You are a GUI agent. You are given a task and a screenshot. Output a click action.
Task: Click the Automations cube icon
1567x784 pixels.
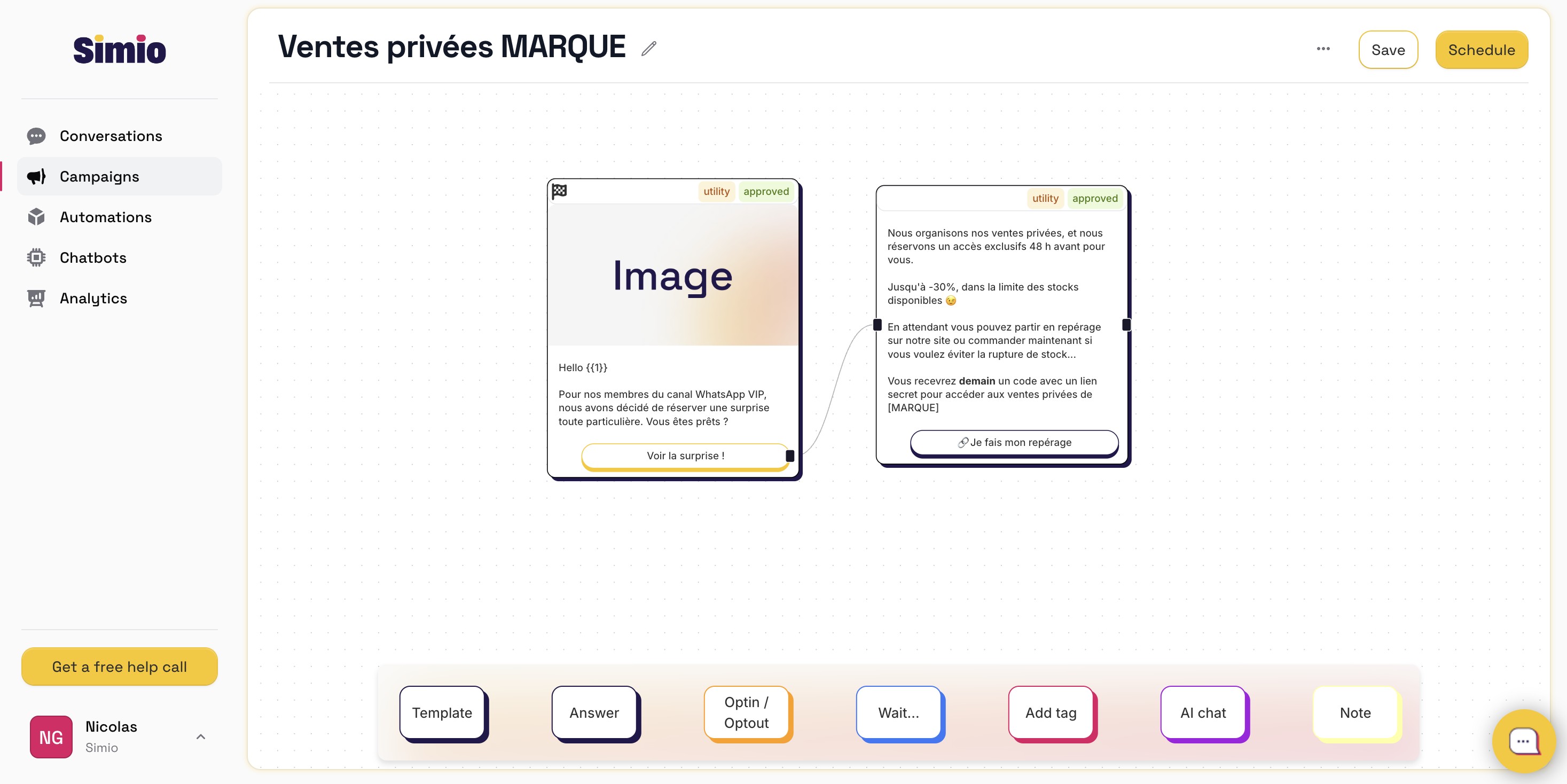coord(36,217)
